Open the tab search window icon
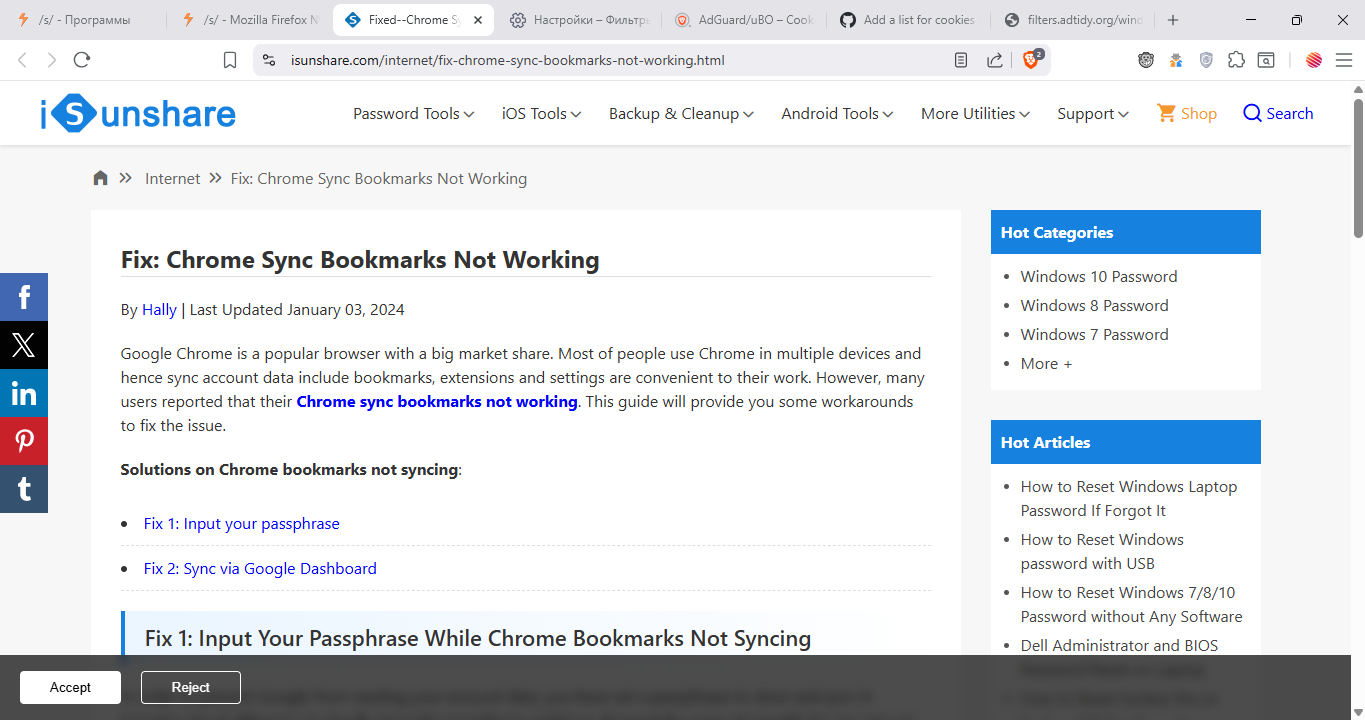 pyautogui.click(x=1266, y=60)
